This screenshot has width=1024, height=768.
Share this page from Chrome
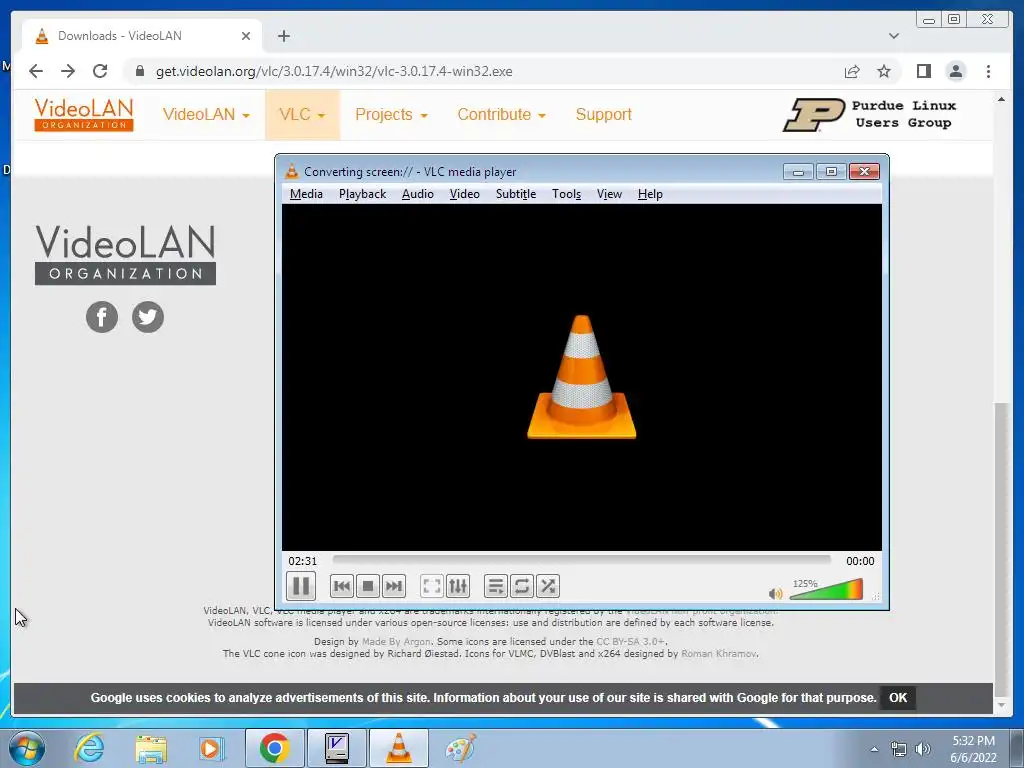coord(852,71)
